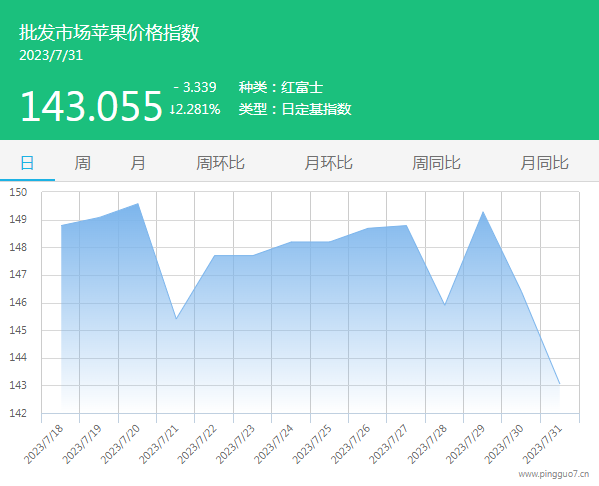Switch to the 周环比 tab
Screen dimensions: 599x486
(220, 163)
